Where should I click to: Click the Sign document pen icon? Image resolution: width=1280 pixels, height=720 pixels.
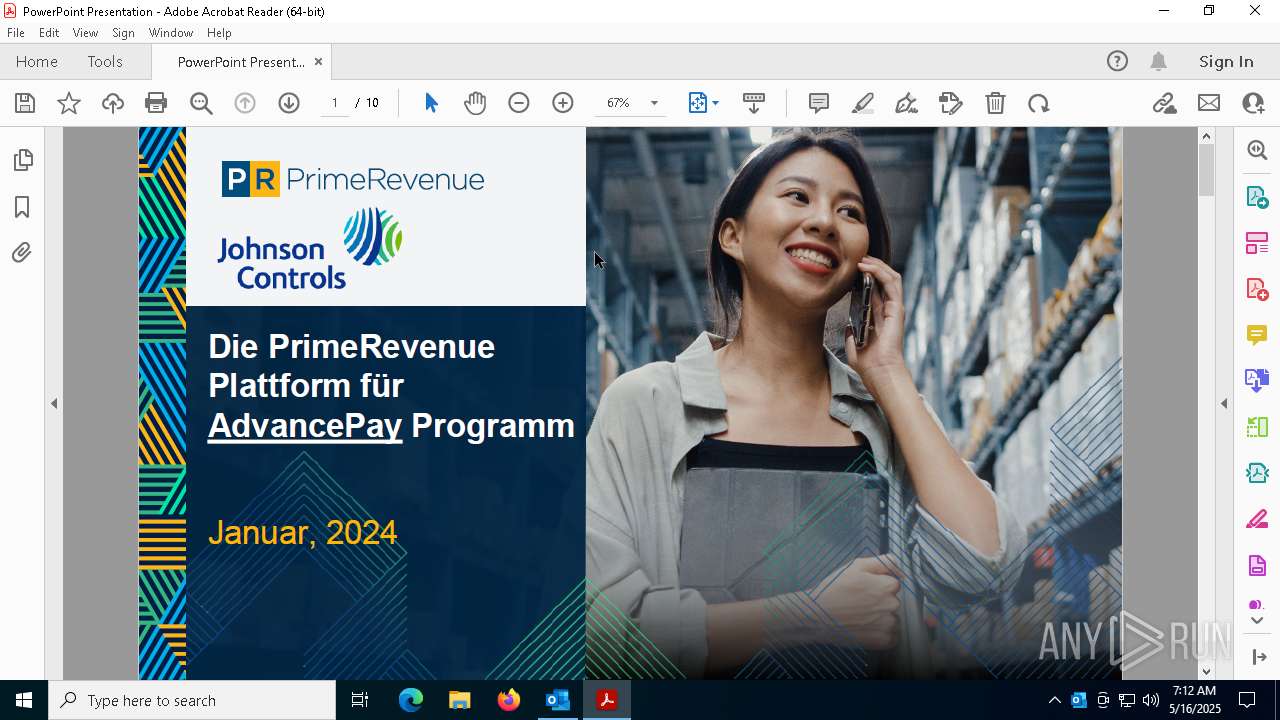[x=907, y=103]
